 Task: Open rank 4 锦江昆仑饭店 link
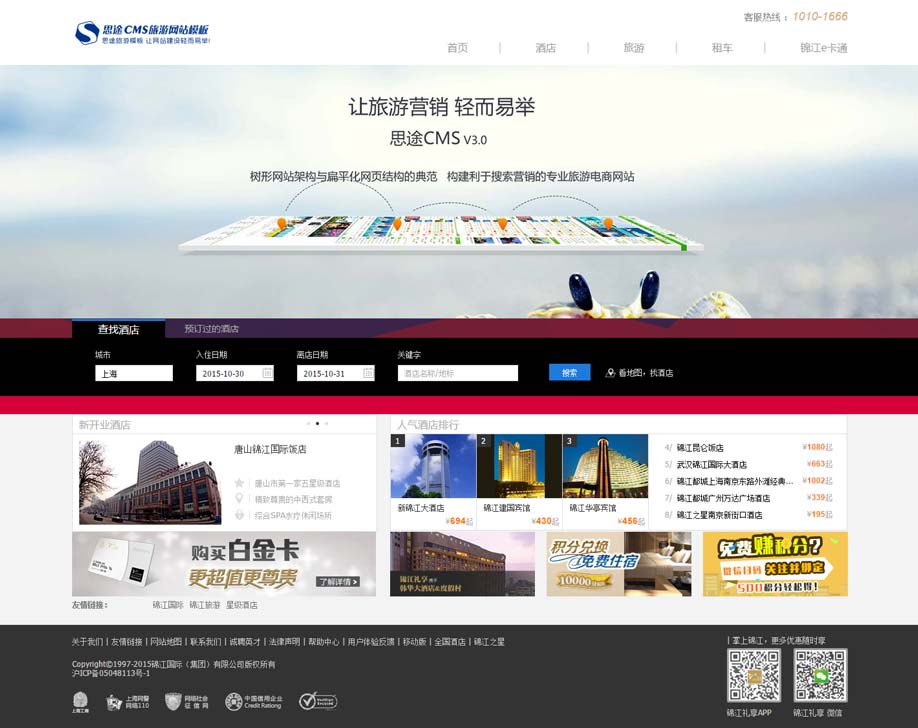(700, 447)
